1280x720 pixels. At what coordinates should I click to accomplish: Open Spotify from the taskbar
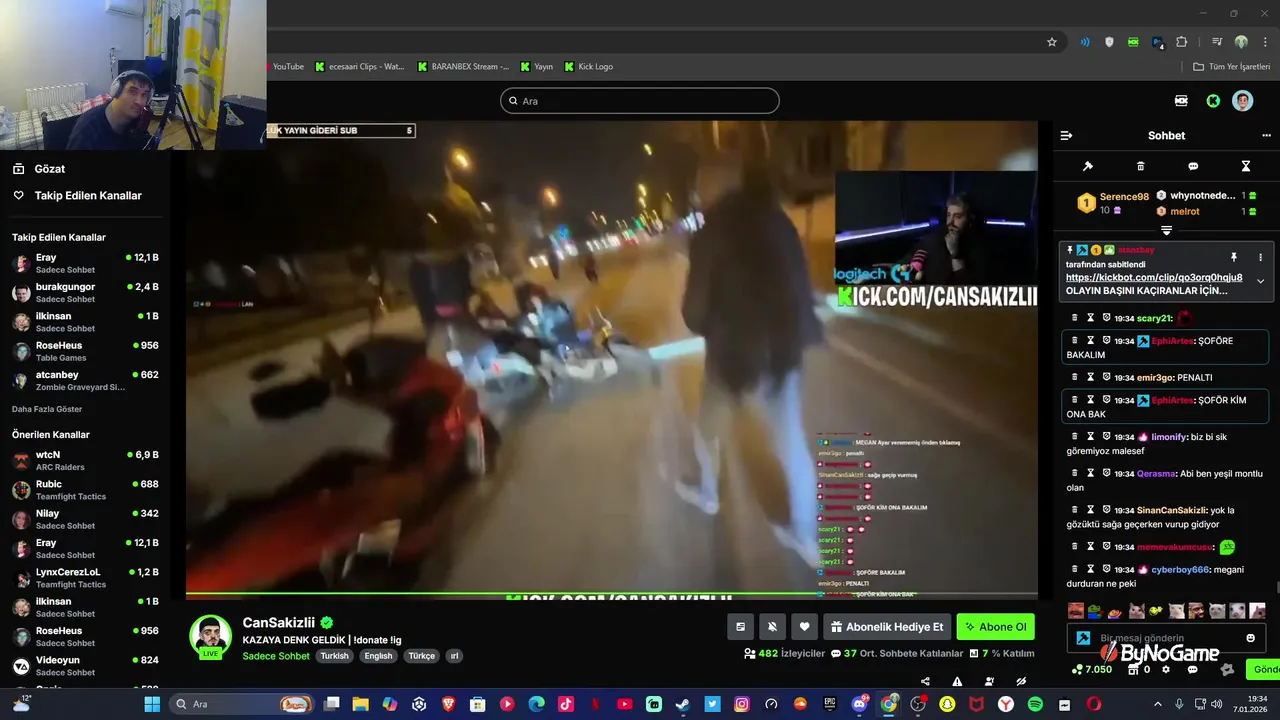click(x=1035, y=704)
